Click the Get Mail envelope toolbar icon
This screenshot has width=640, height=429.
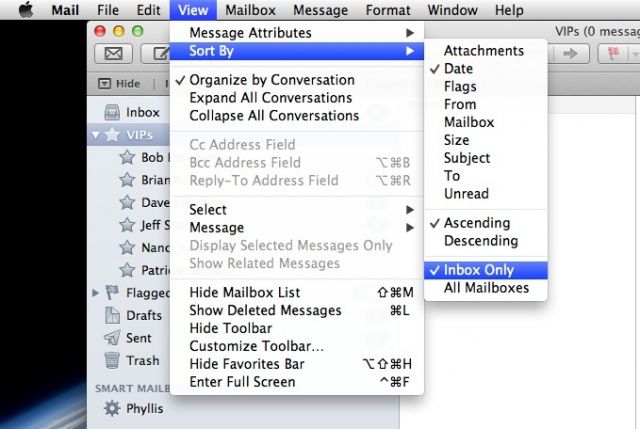coord(114,53)
